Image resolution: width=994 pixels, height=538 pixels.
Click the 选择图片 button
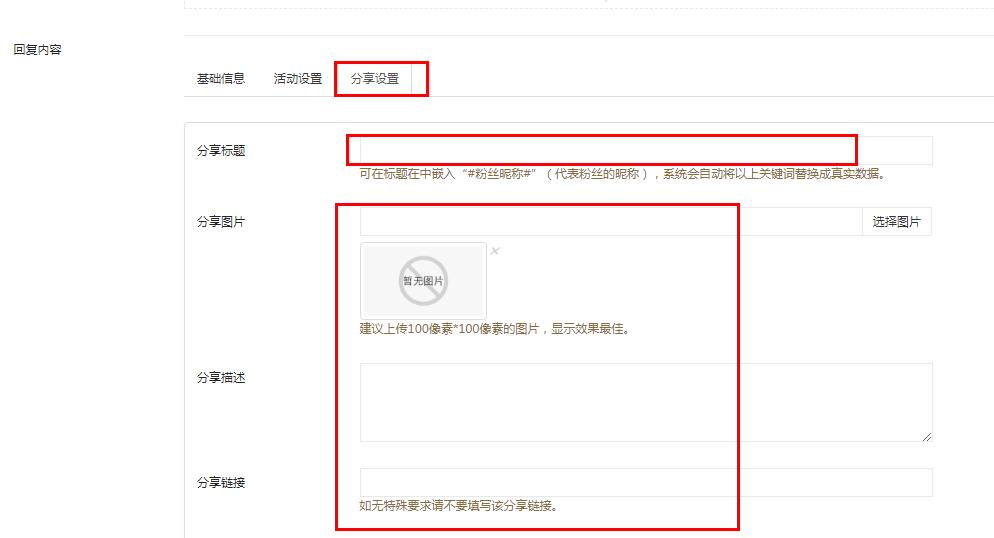[x=896, y=221]
